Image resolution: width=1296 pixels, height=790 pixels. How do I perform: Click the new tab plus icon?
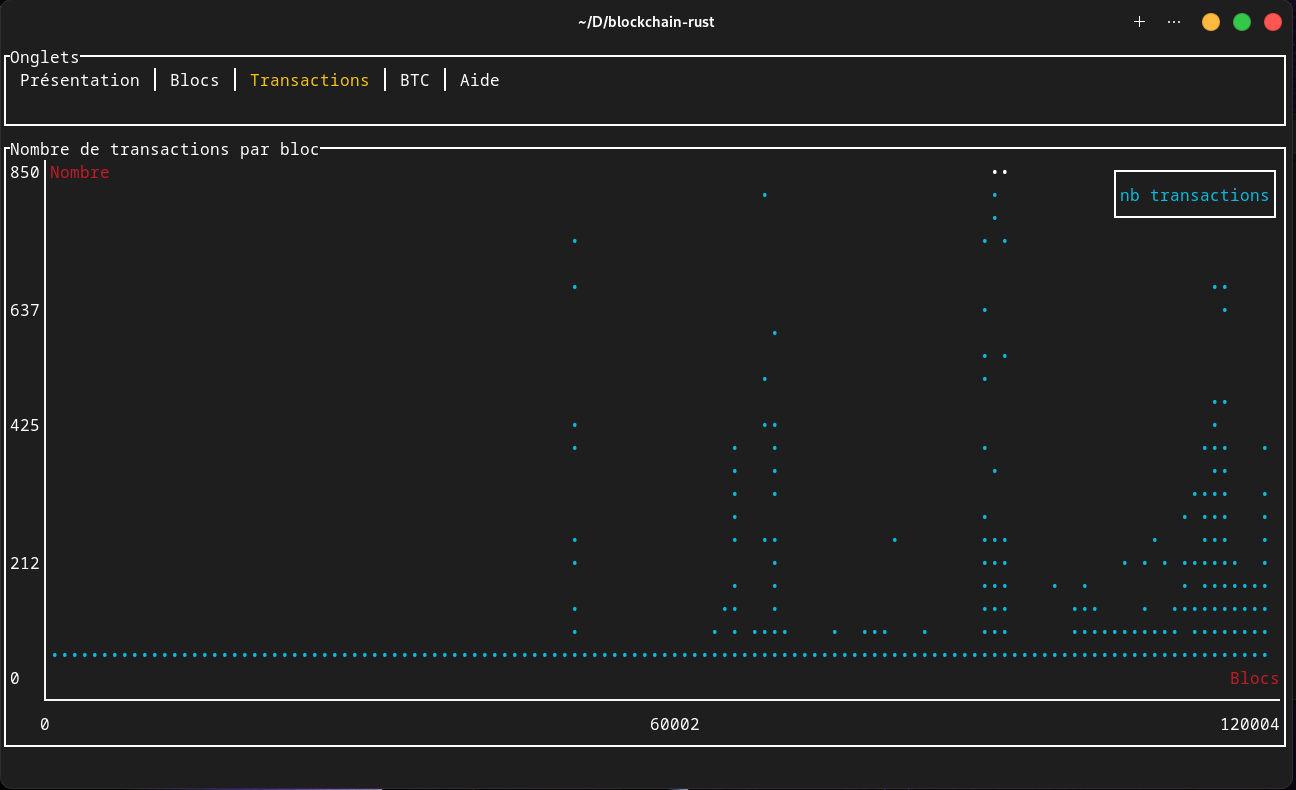1139,21
